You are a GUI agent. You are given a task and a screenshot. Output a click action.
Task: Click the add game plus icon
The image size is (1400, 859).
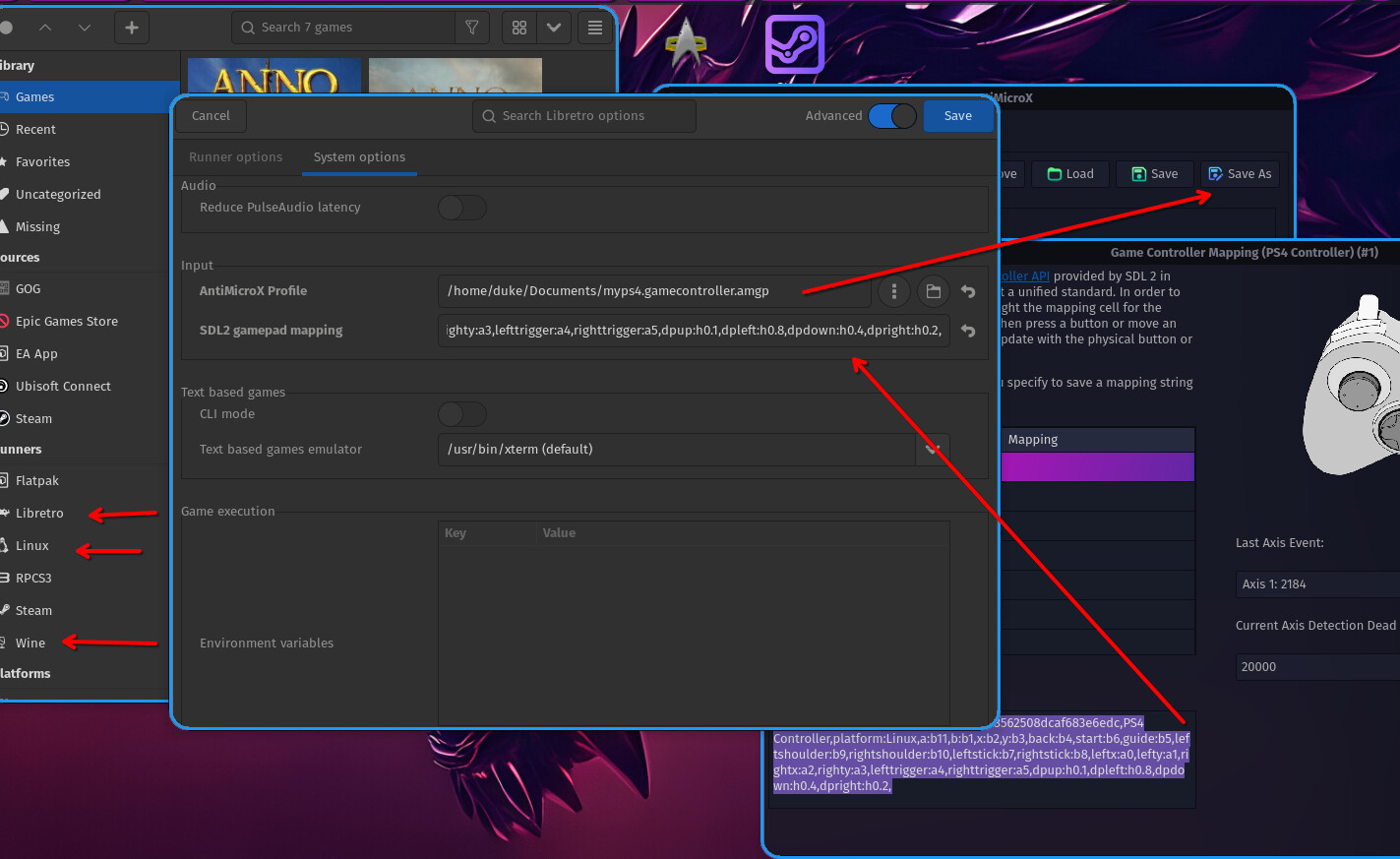pyautogui.click(x=132, y=28)
